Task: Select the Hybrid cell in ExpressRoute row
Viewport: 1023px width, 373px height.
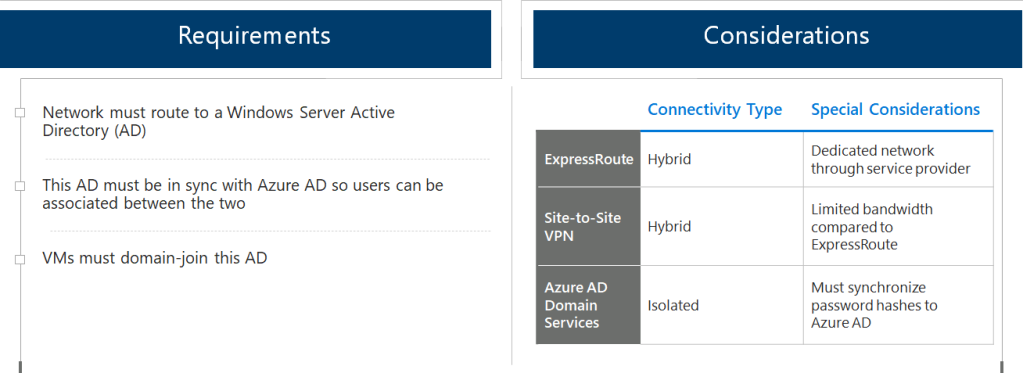Action: click(722, 159)
